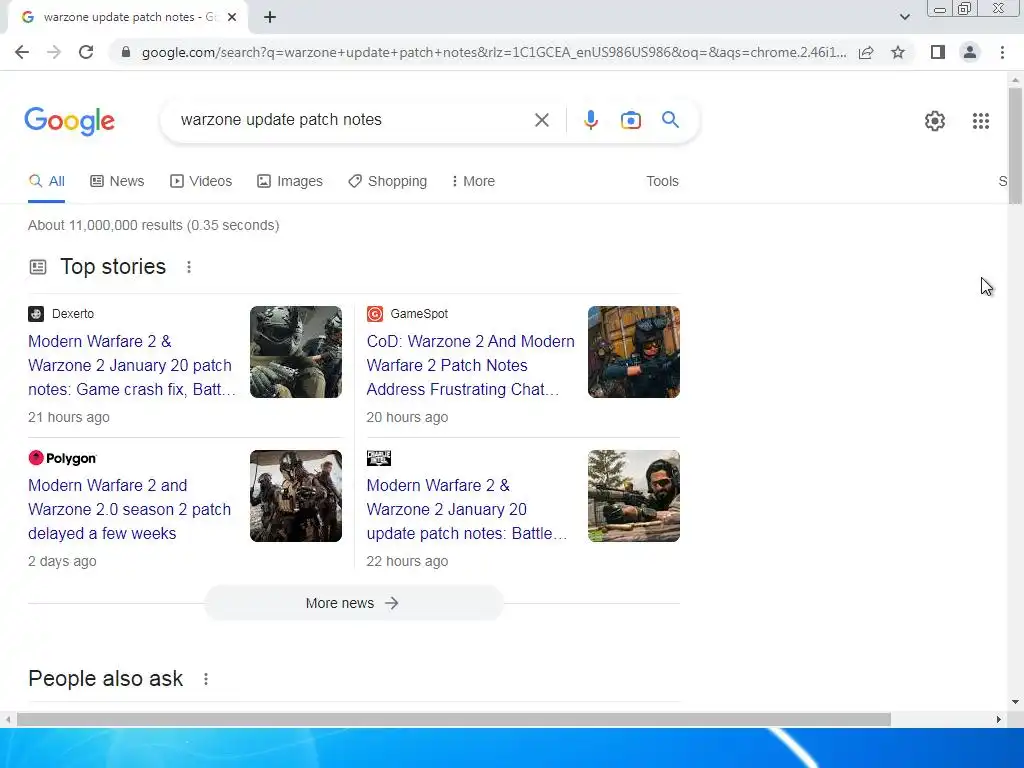Reload the current page
Viewport: 1024px width, 768px height.
click(x=86, y=52)
